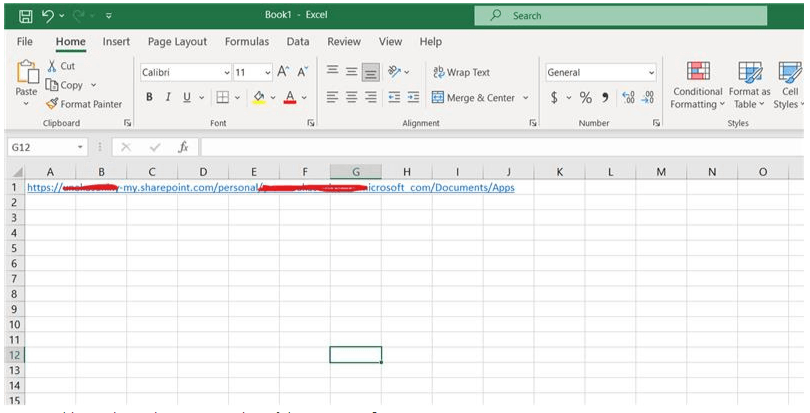Cut the selected cell contents

pyautogui.click(x=61, y=66)
